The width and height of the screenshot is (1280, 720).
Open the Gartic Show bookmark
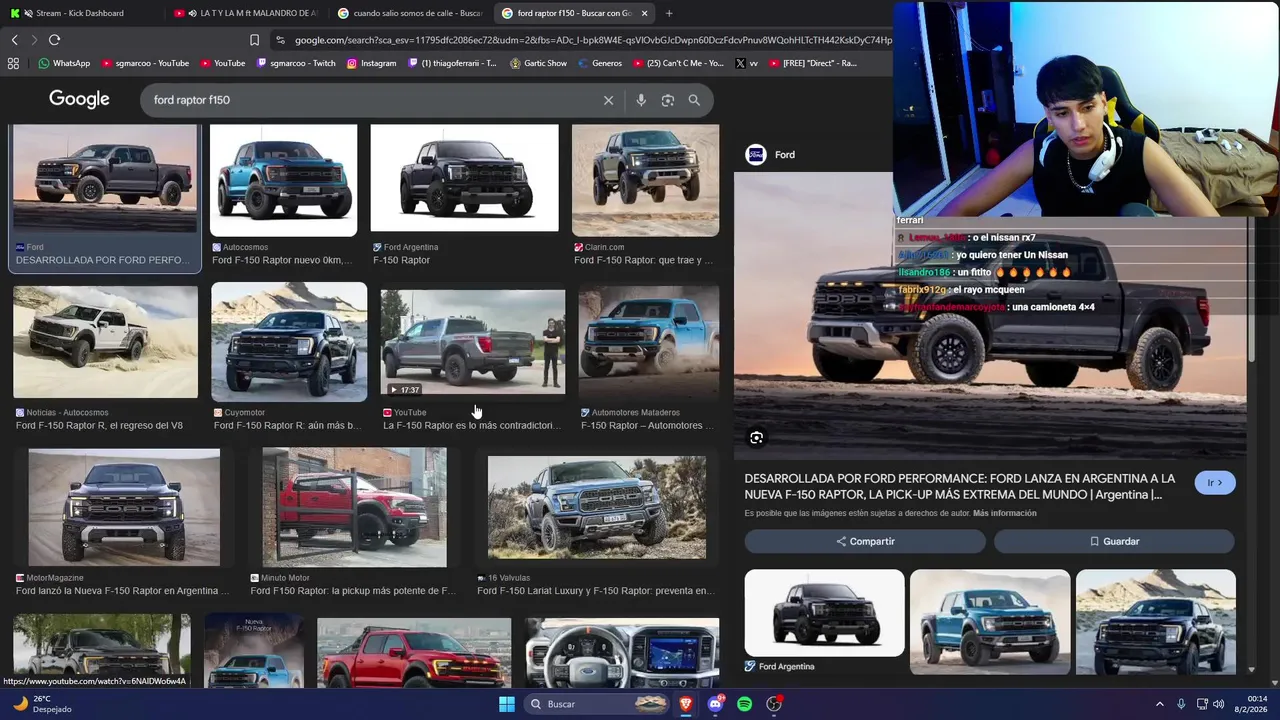538,63
